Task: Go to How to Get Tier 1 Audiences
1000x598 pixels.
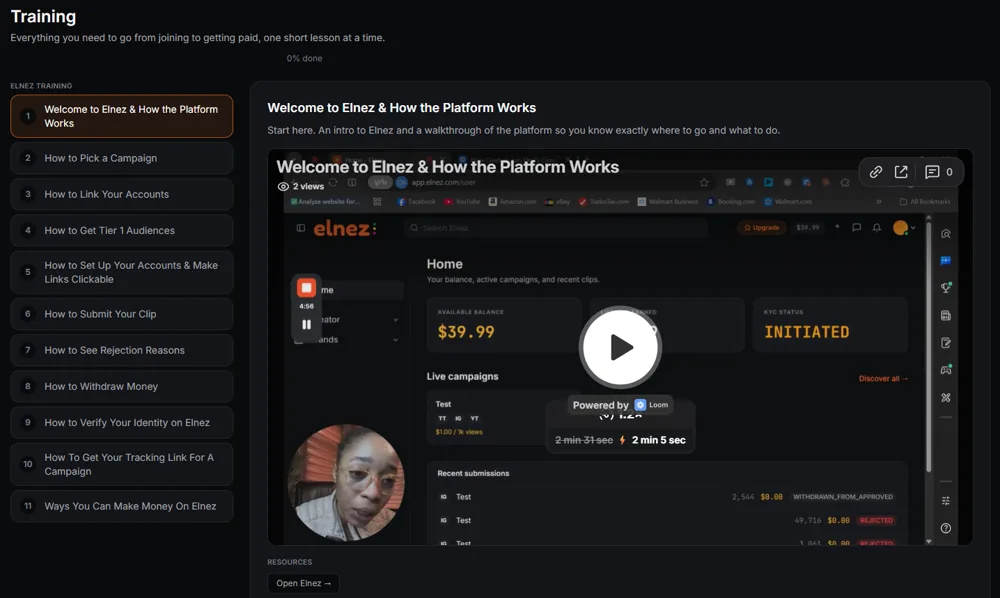Action: (x=122, y=231)
